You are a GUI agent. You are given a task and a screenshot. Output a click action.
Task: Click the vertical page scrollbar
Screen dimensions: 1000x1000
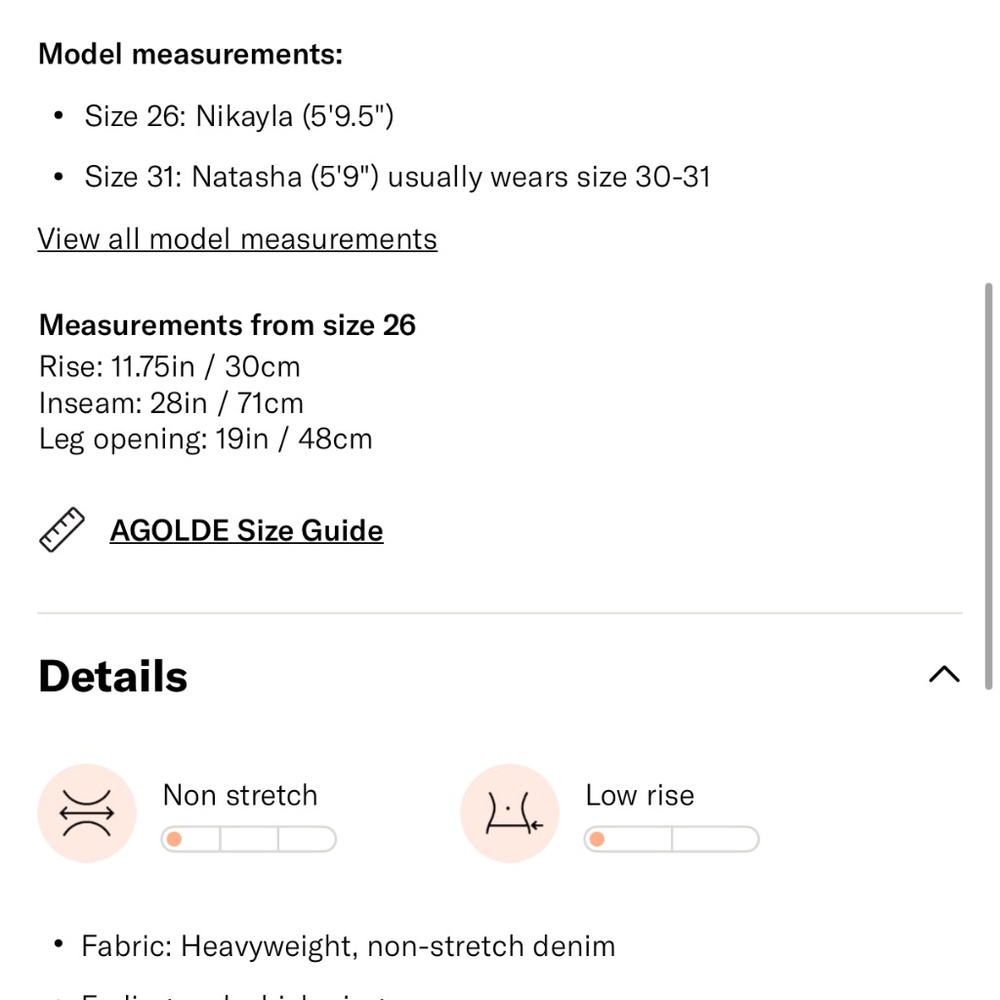[989, 485]
